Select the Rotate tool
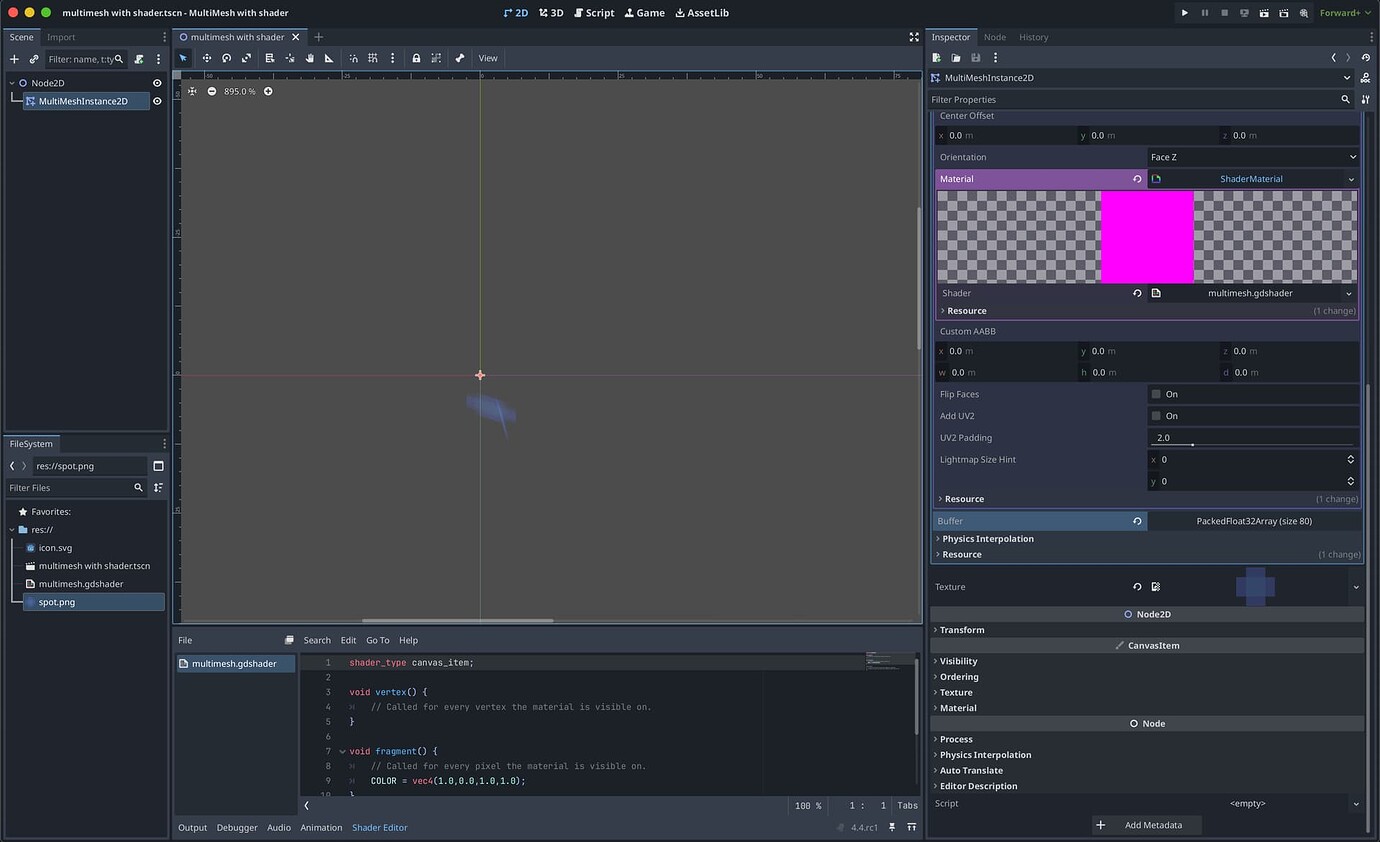Viewport: 1380px width, 842px height. (226, 58)
